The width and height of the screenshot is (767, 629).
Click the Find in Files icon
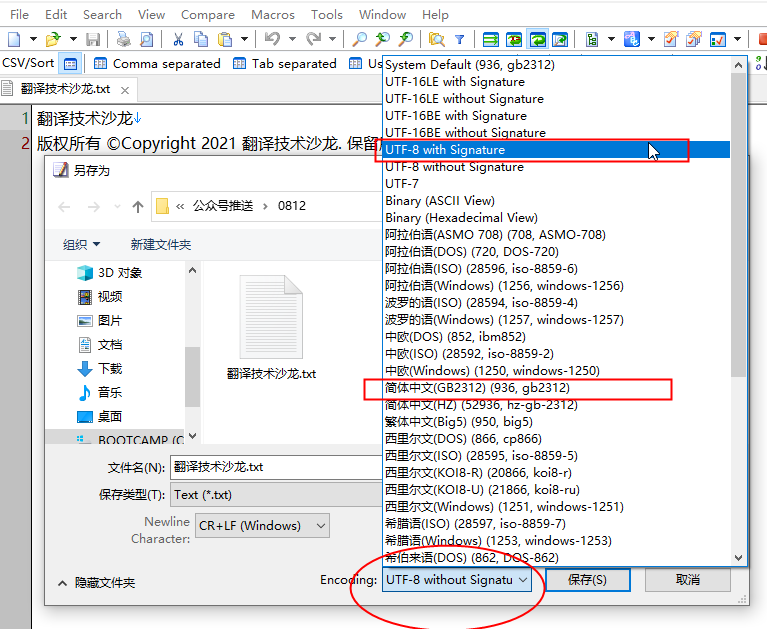[436, 39]
